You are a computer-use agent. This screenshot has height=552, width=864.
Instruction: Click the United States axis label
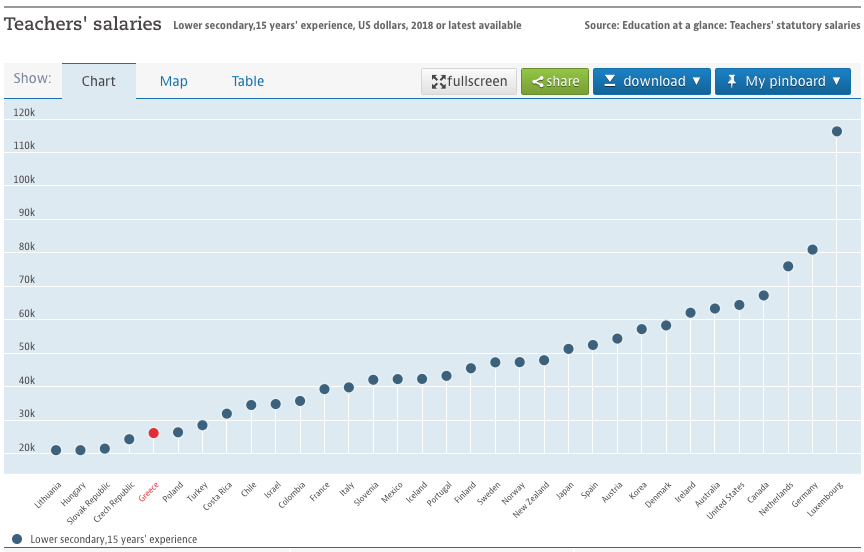point(727,500)
